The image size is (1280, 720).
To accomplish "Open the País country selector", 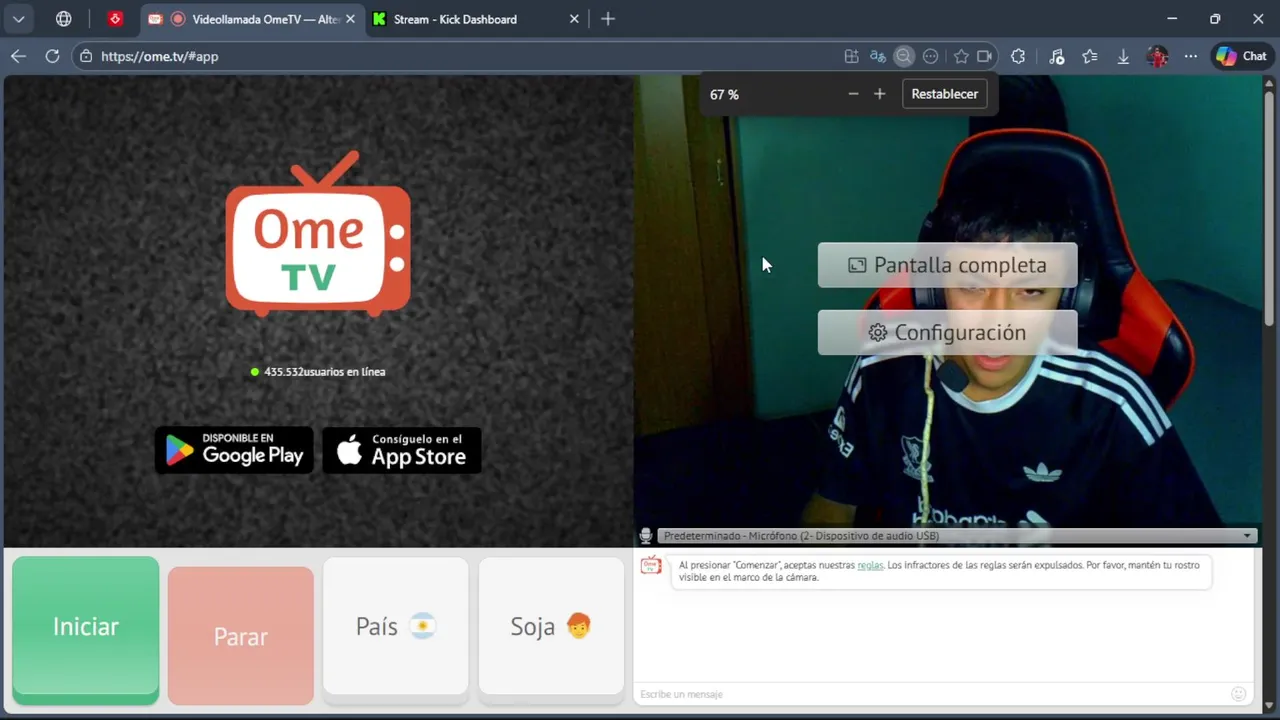I will 396,627.
